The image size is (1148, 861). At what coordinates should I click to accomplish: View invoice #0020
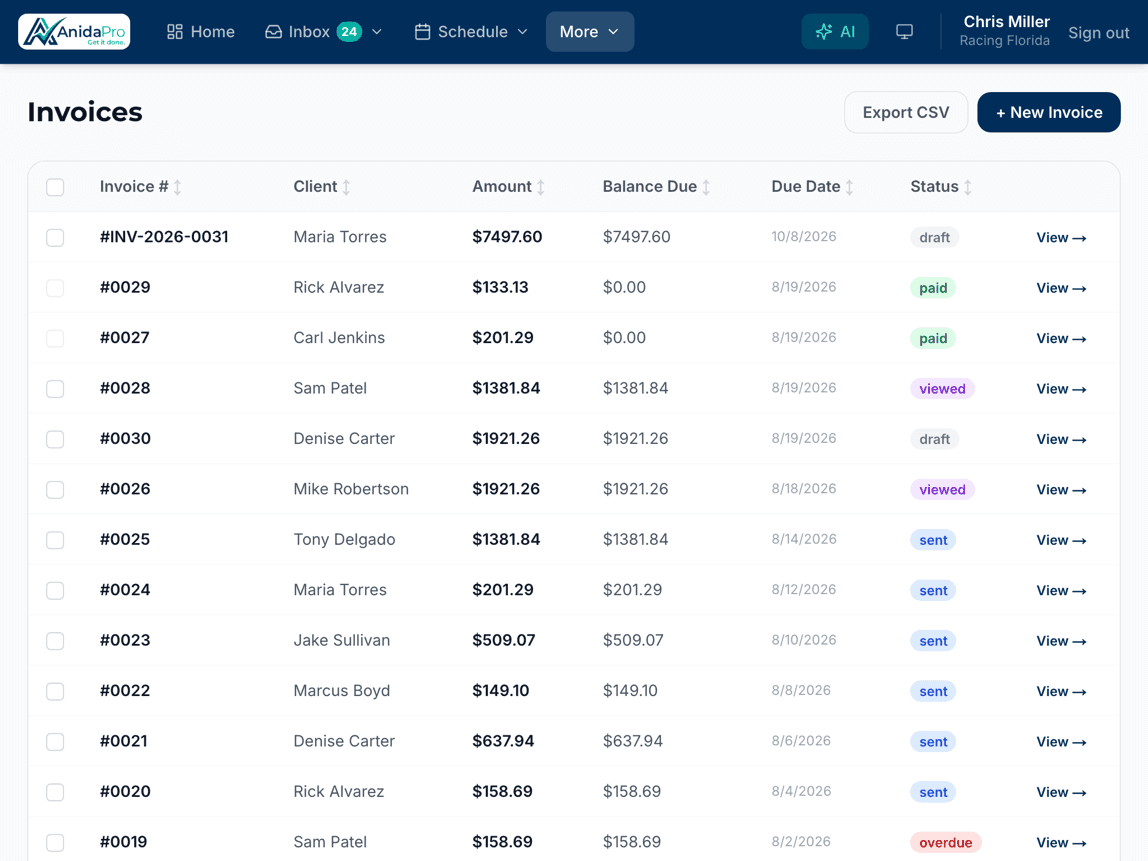(x=1061, y=792)
